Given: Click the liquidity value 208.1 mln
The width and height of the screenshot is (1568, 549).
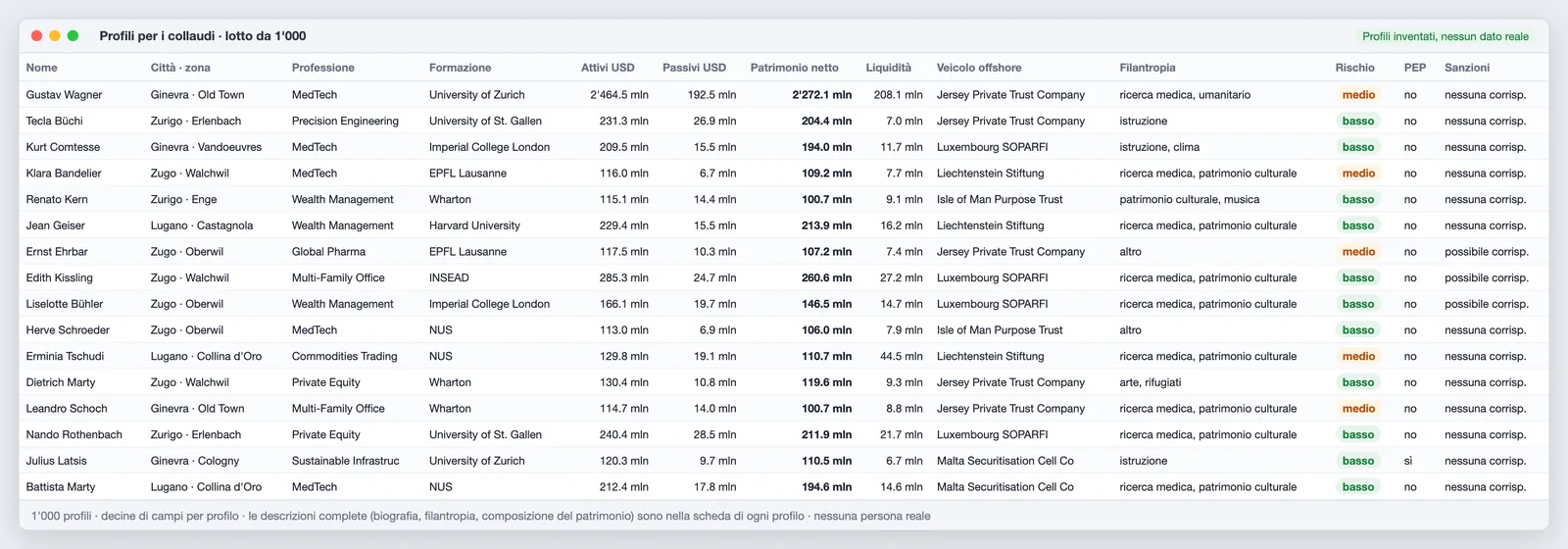Looking at the screenshot, I should tap(899, 95).
